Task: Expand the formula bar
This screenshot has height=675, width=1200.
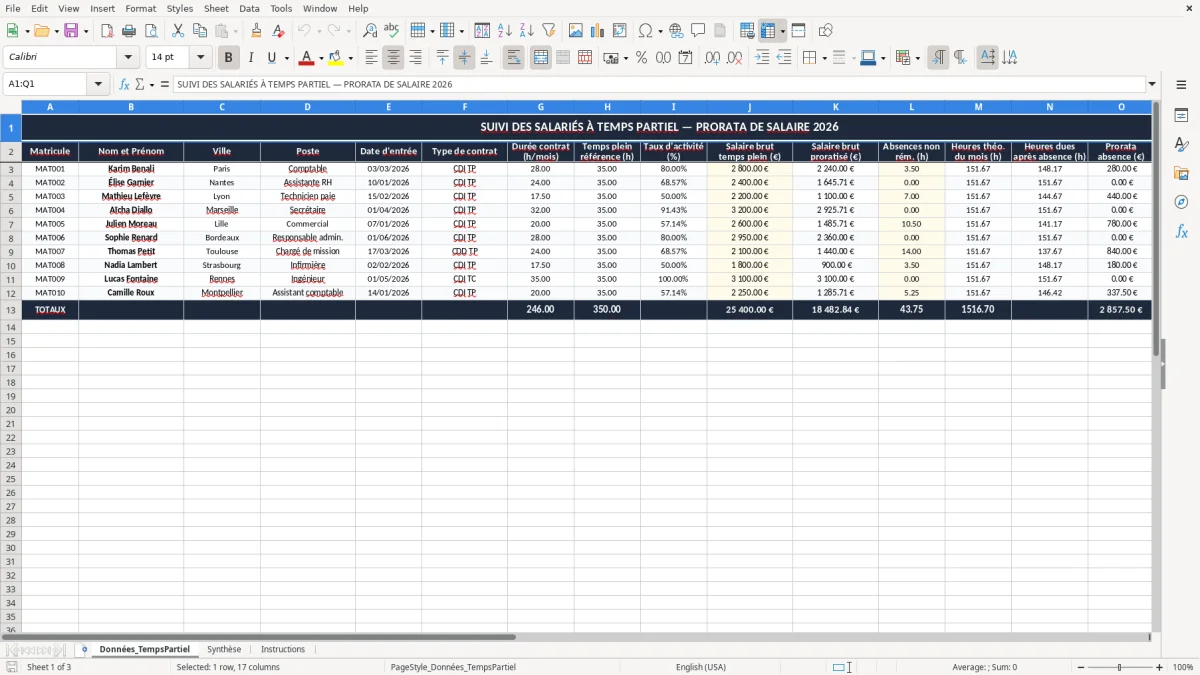Action: (1152, 85)
